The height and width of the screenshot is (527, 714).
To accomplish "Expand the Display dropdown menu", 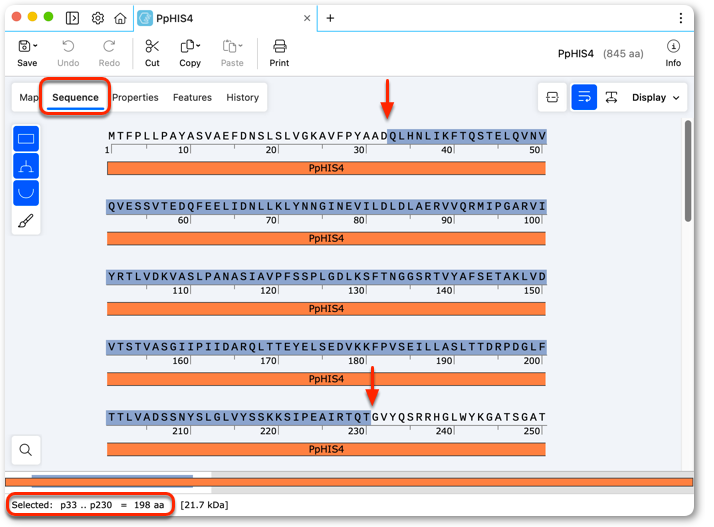I will click(x=656, y=97).
